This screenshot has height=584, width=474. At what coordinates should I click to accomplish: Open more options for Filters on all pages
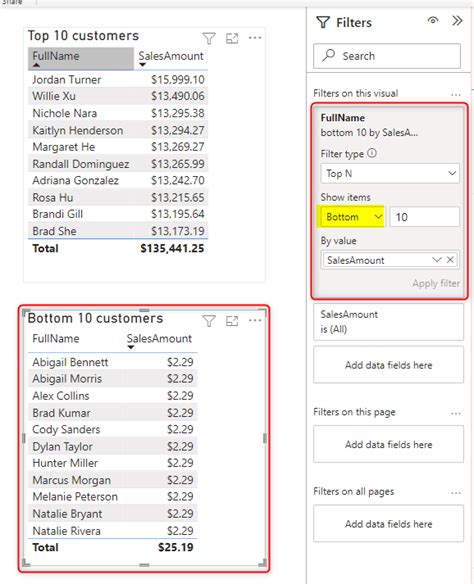point(456,493)
